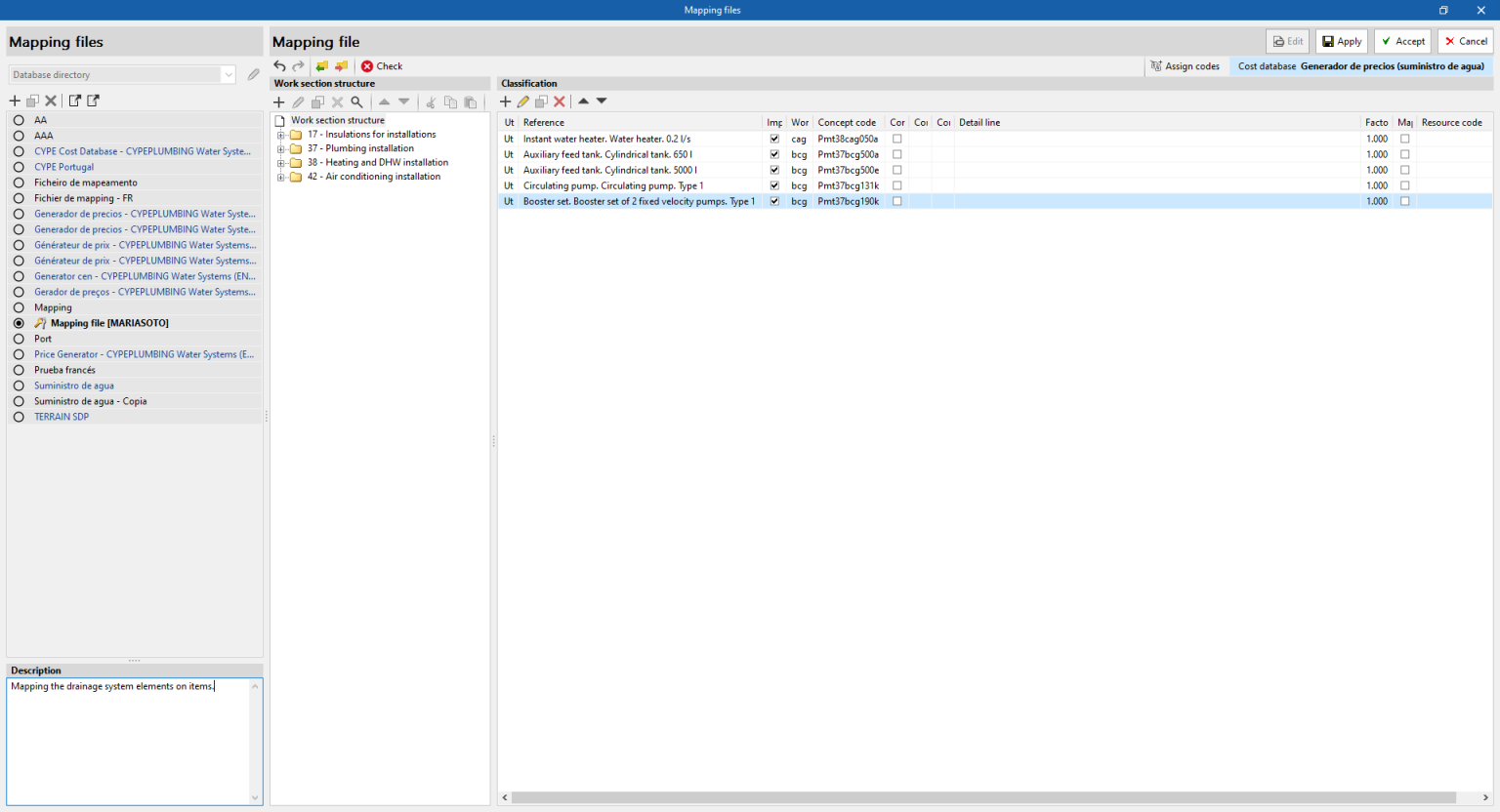Image resolution: width=1500 pixels, height=812 pixels.
Task: Expand the 42 - Air conditioning installation folder
Action: [281, 177]
